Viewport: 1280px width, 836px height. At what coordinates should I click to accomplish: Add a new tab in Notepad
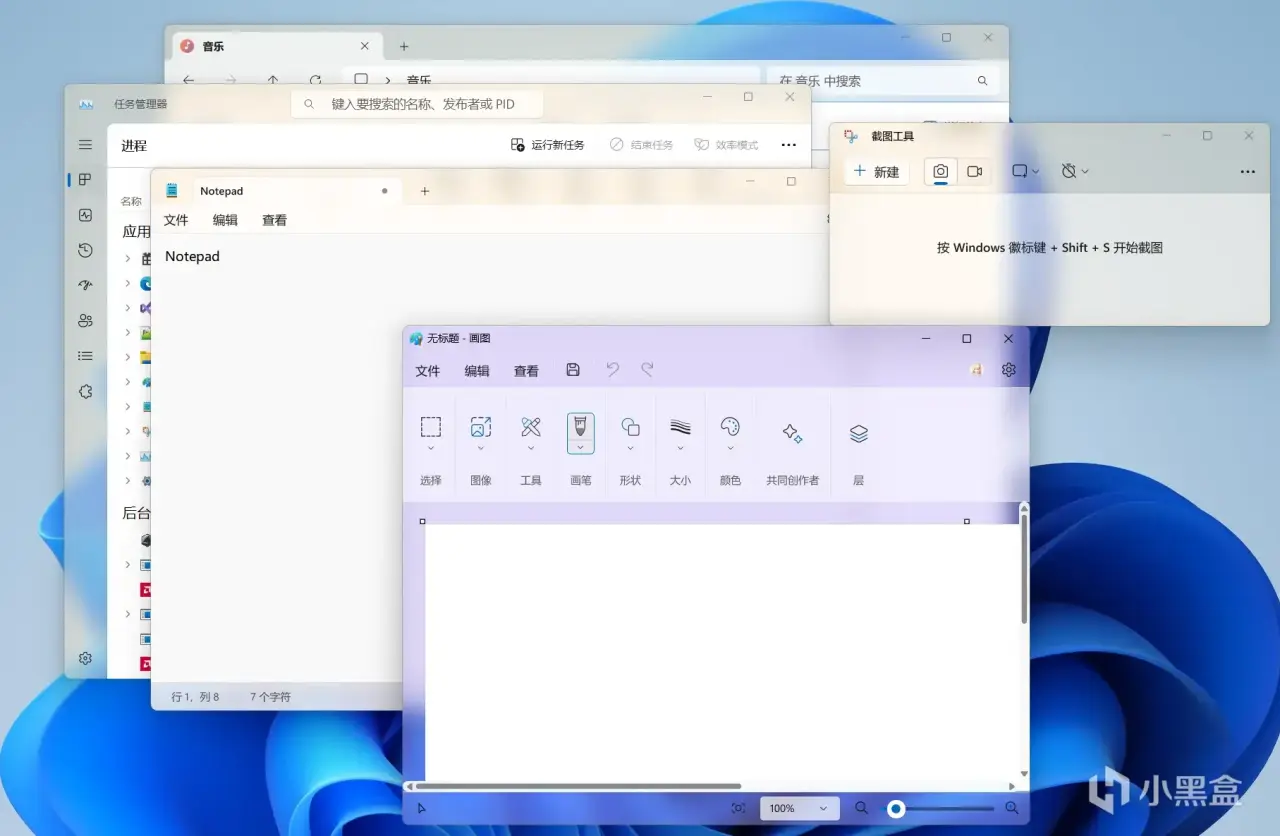point(425,191)
